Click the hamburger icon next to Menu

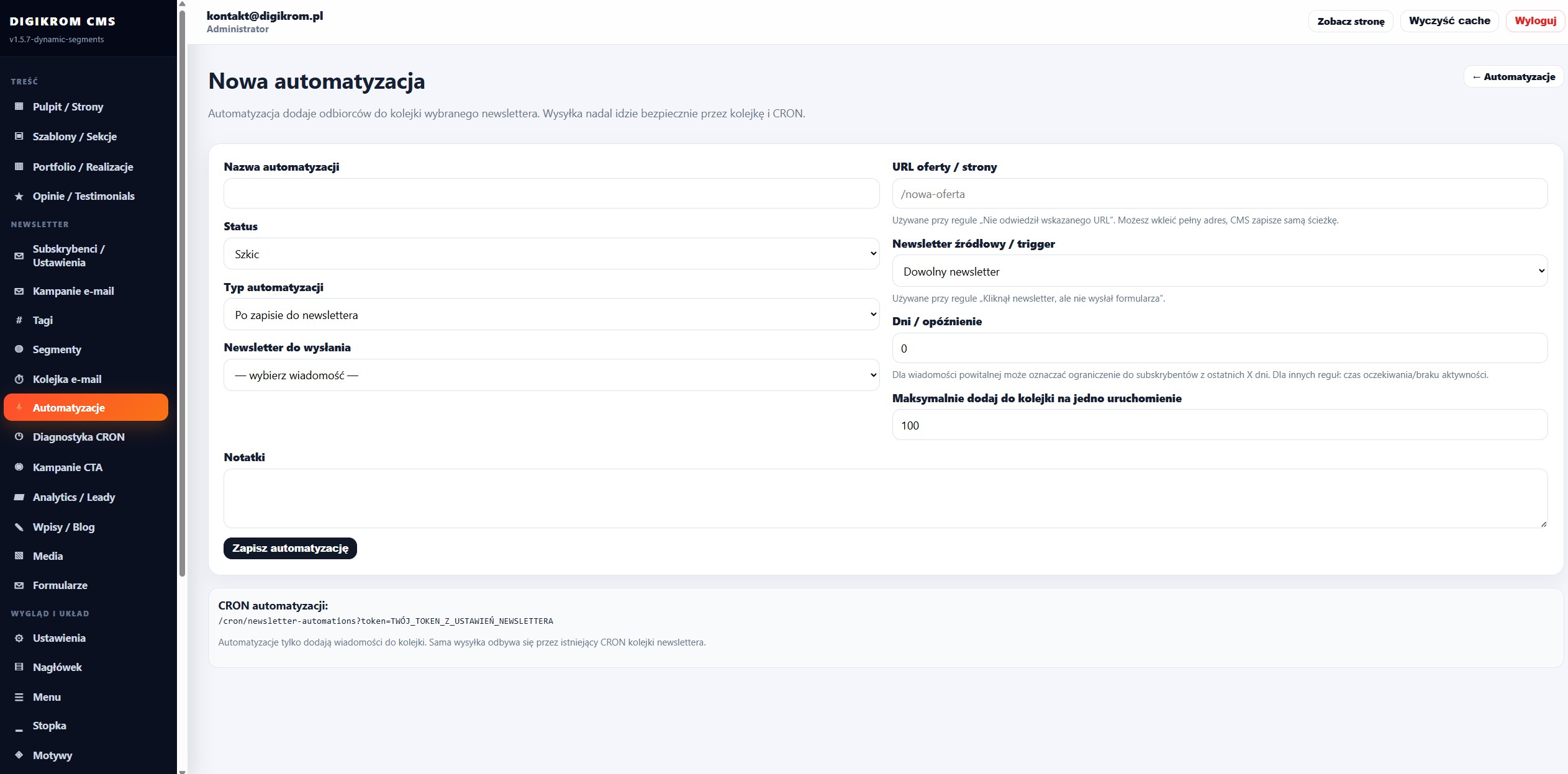[19, 697]
